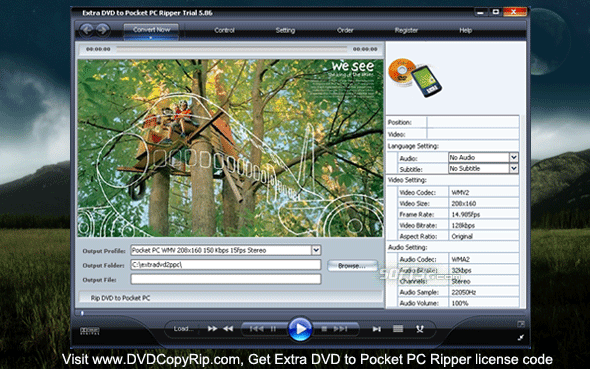
Task: Click the back arrow navigation button
Action: (x=87, y=30)
